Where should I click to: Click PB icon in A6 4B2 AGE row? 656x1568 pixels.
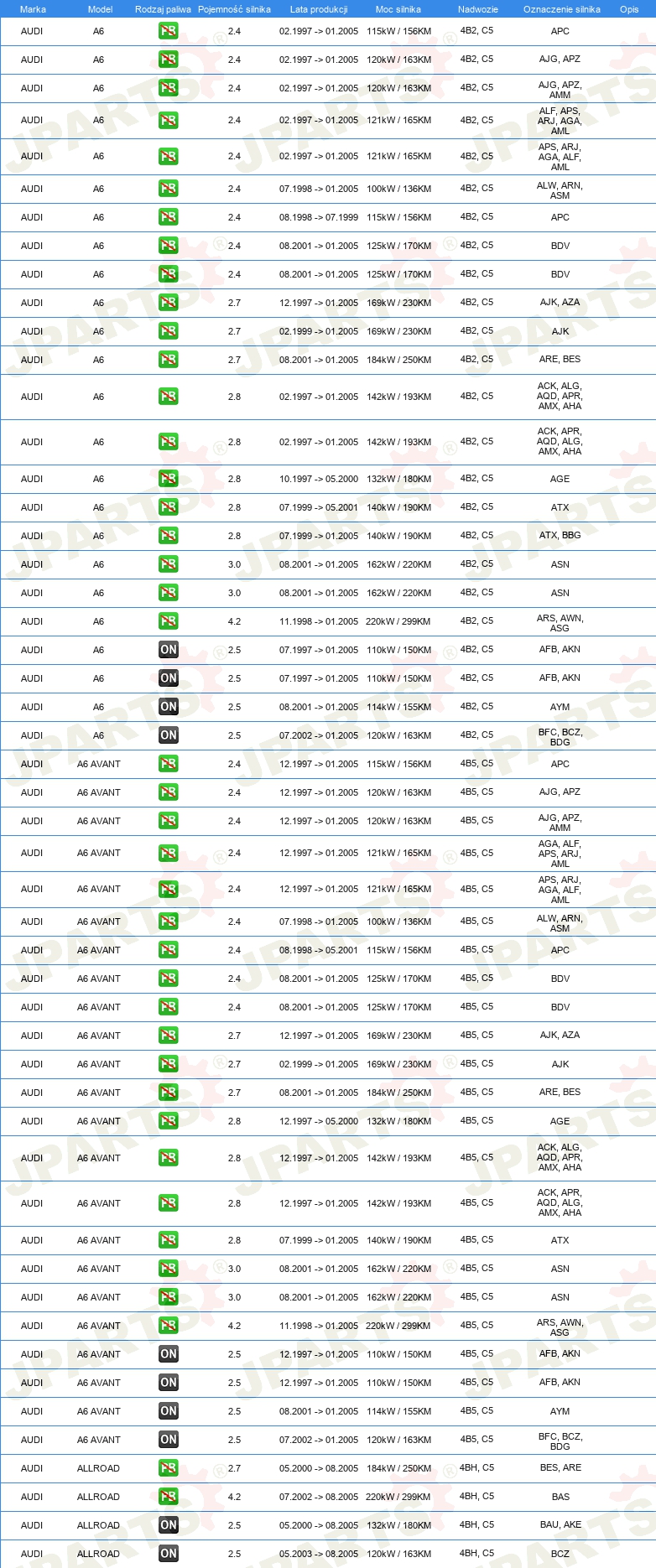pyautogui.click(x=169, y=479)
